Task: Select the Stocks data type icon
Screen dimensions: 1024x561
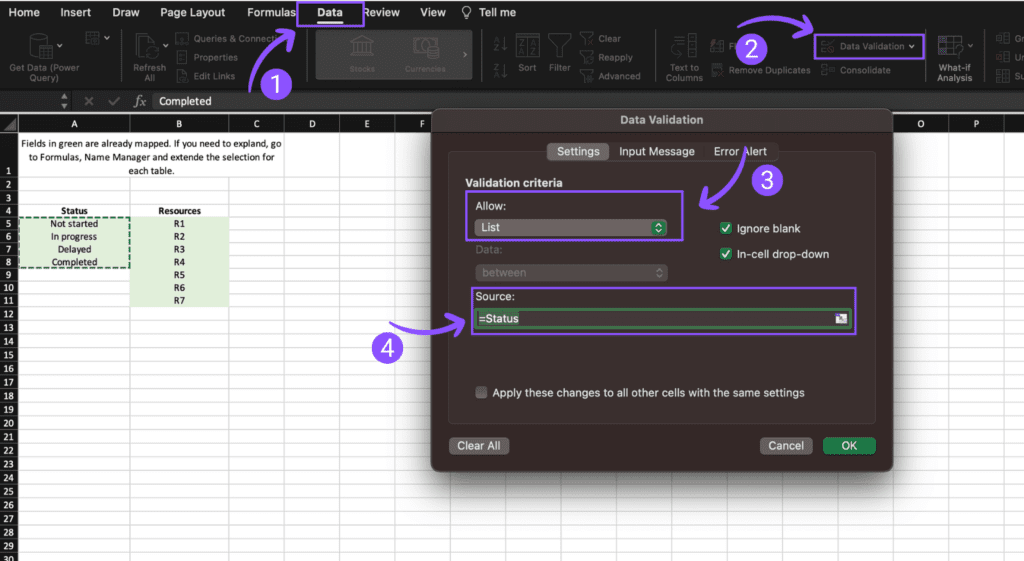Action: (x=362, y=48)
